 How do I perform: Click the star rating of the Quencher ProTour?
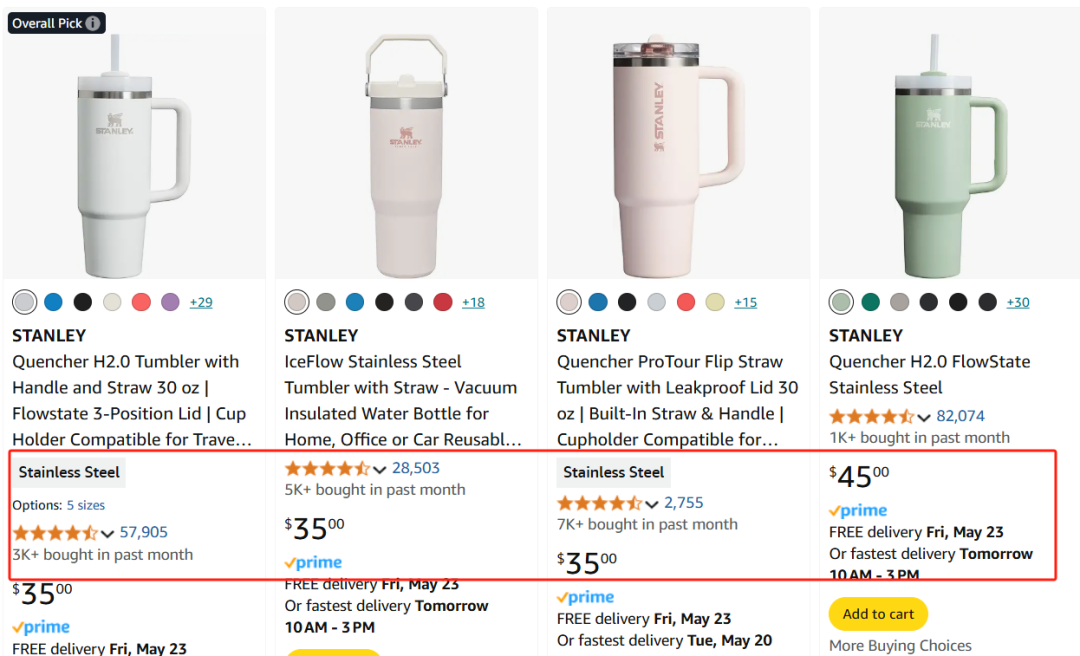pos(599,503)
